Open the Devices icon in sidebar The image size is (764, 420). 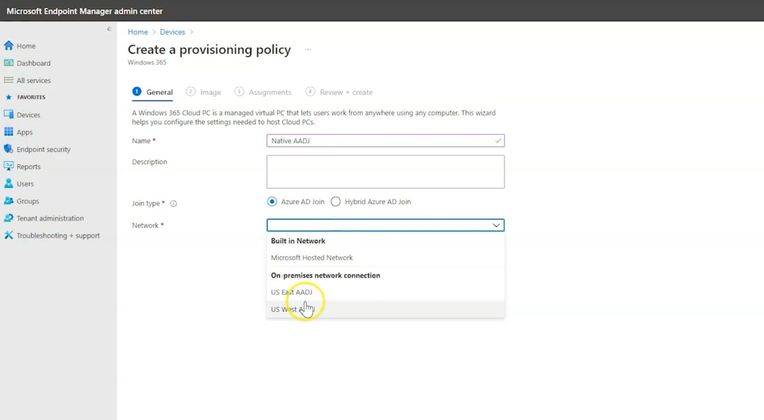point(8,115)
